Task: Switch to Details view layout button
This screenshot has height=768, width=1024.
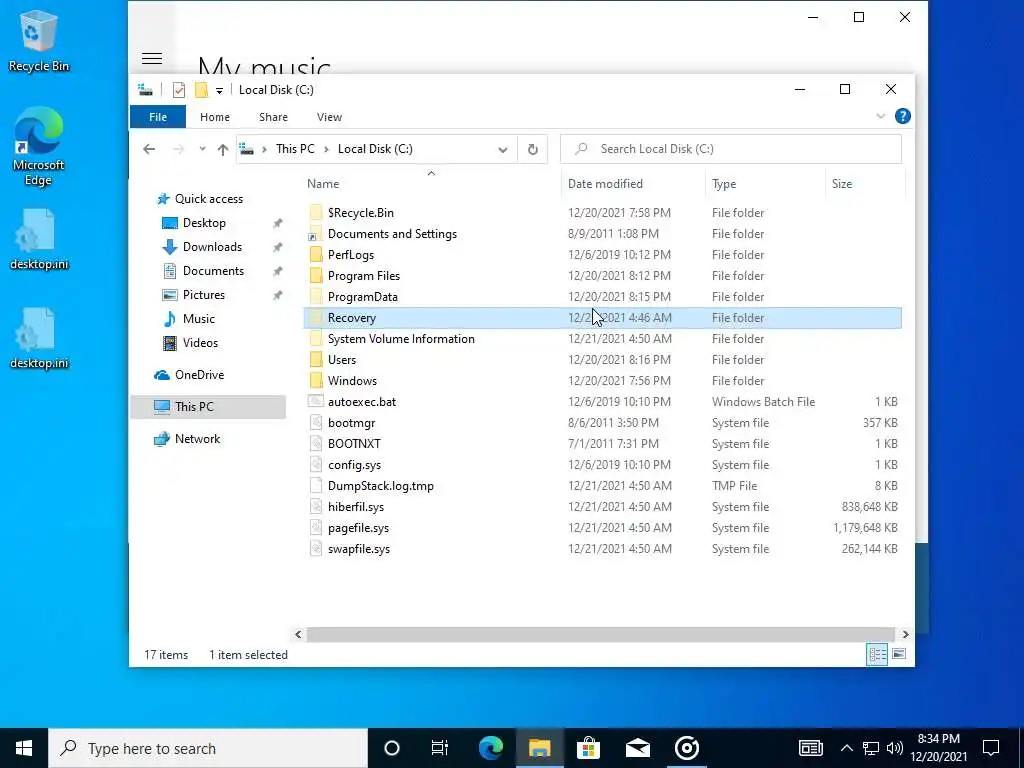Action: 877,654
